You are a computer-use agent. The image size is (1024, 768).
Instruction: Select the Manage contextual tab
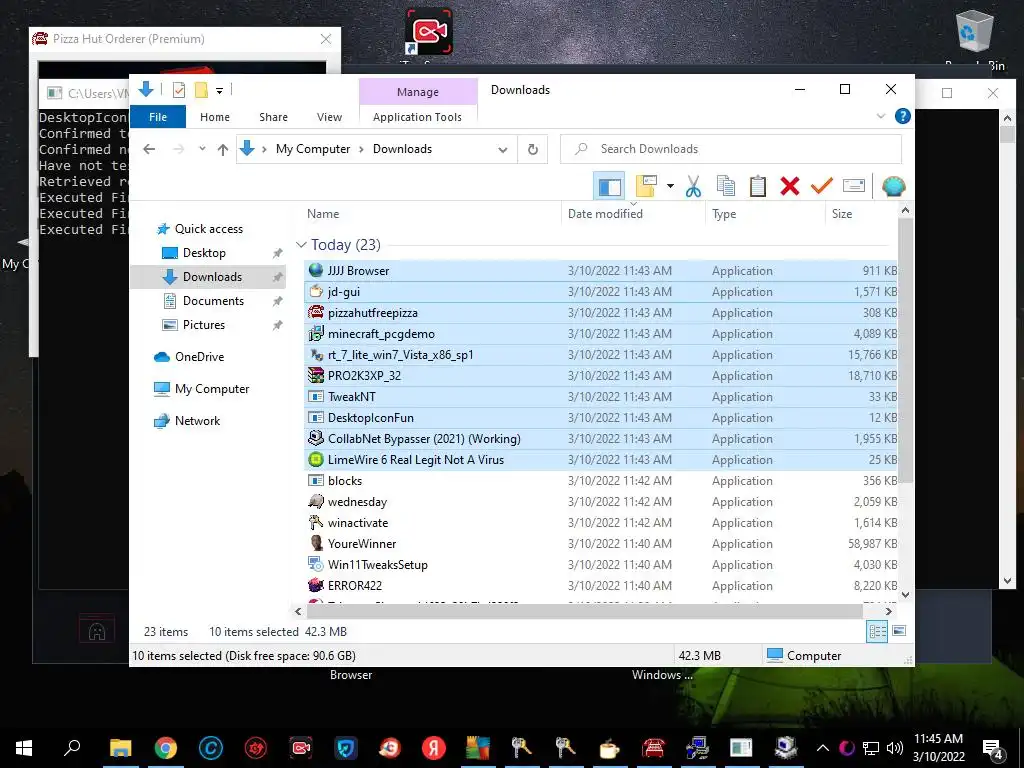[x=418, y=92]
